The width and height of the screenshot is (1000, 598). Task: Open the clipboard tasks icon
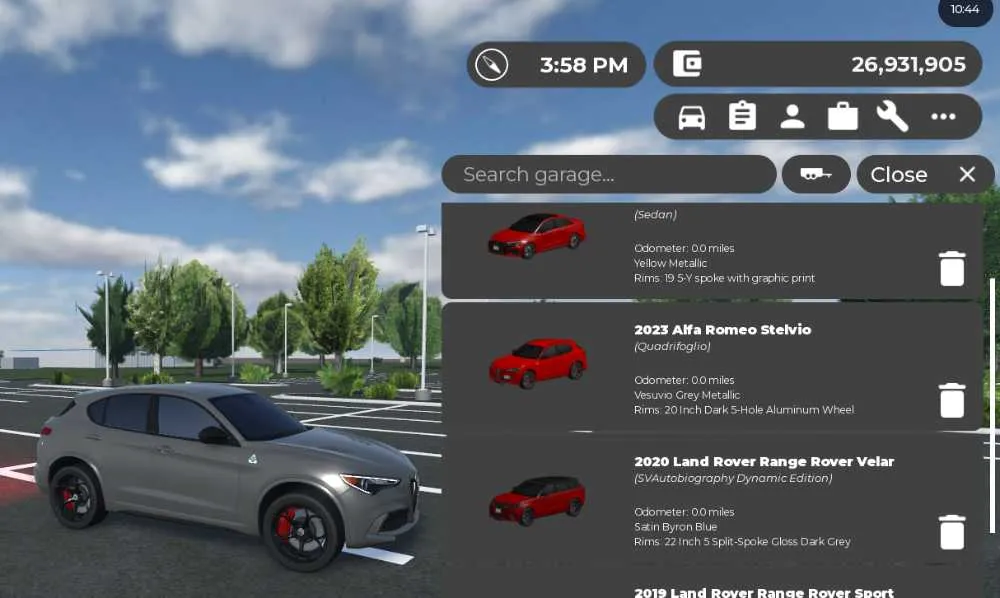pyautogui.click(x=742, y=117)
